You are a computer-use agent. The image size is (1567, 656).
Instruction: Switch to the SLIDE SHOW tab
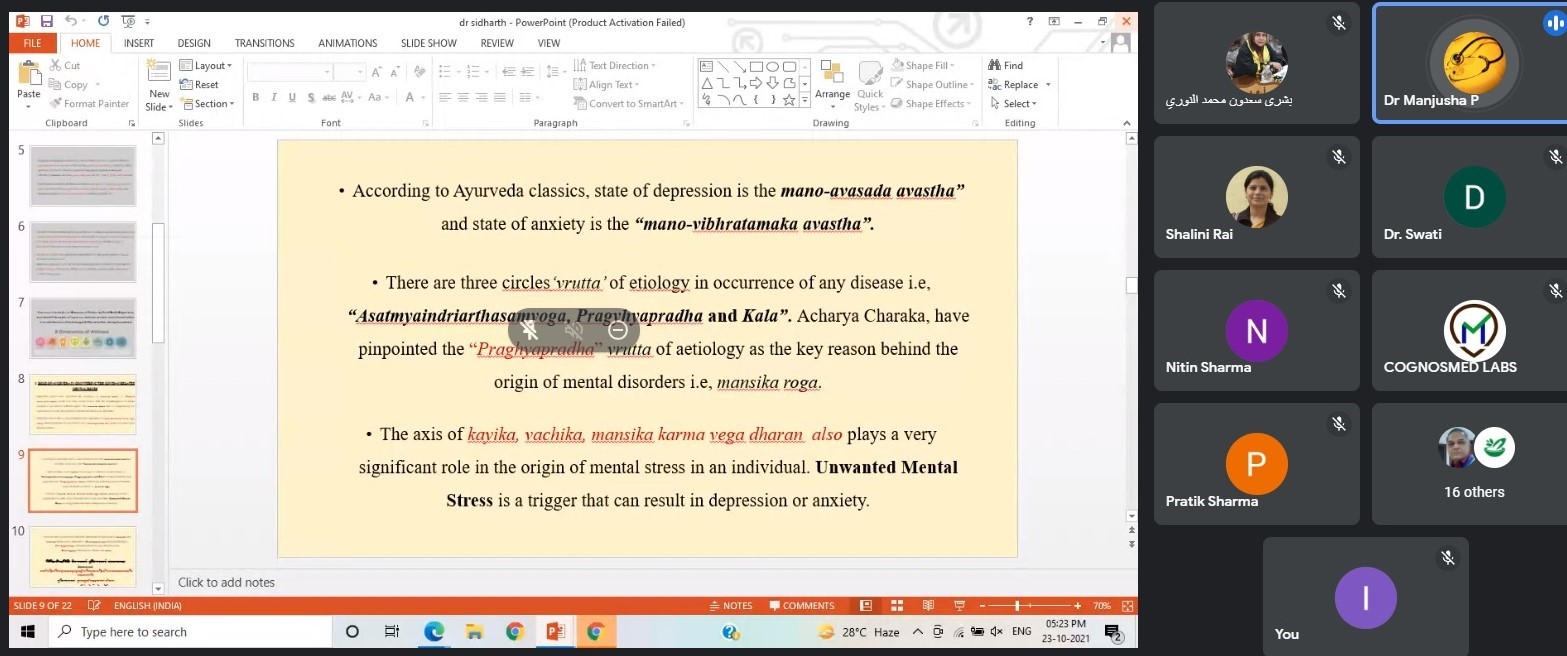click(429, 43)
